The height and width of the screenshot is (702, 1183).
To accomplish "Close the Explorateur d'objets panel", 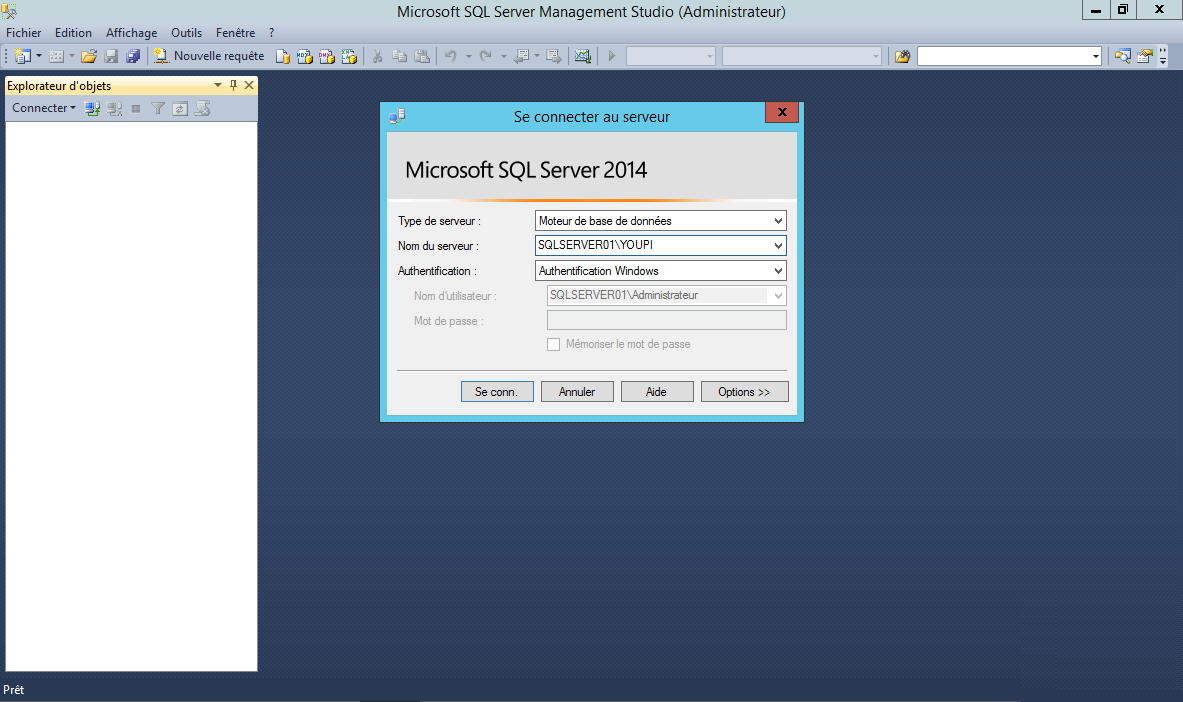I will pos(249,85).
